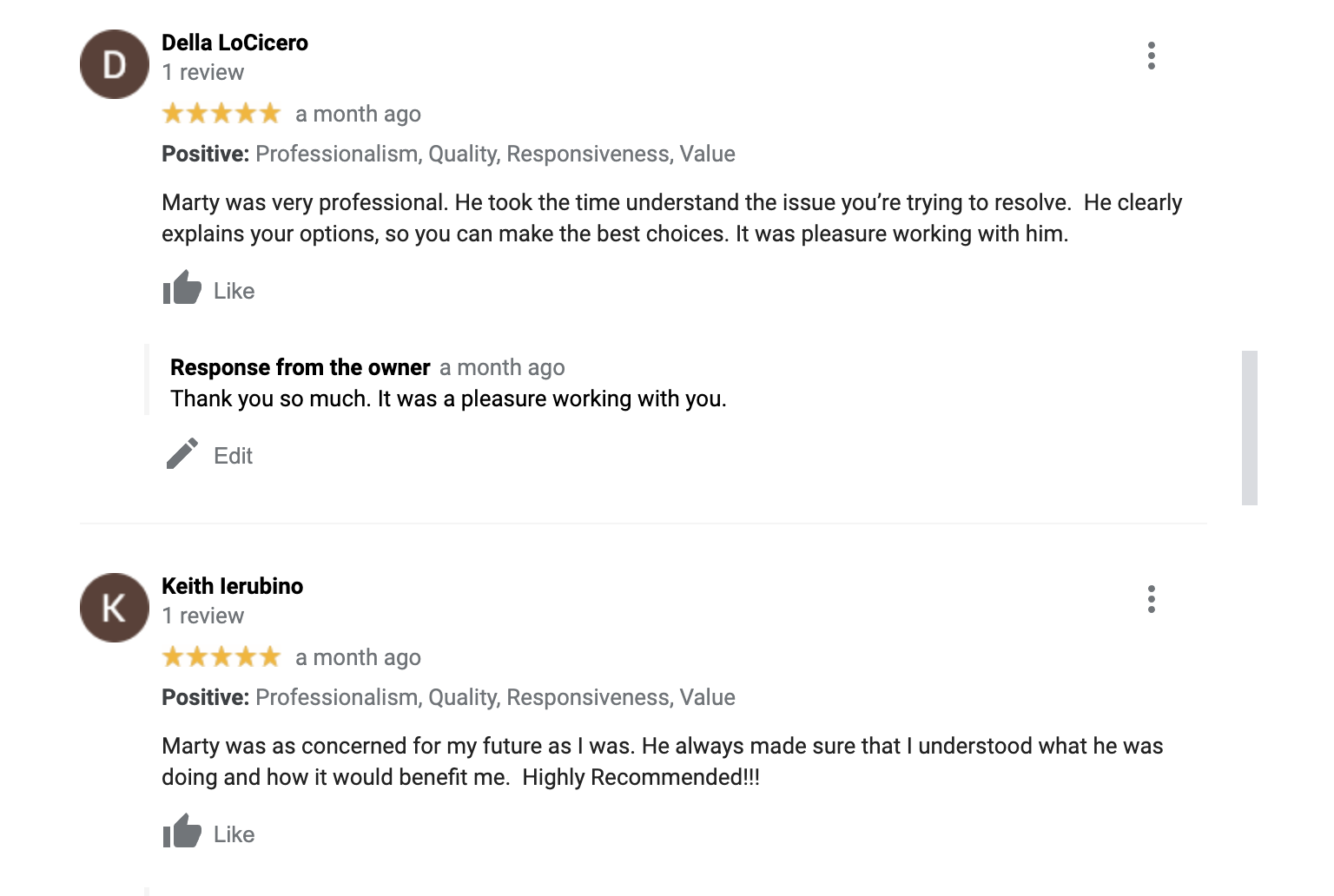Click "1 review" under Keith Ierubino
Screen dimensions: 1334x896
pos(202,616)
